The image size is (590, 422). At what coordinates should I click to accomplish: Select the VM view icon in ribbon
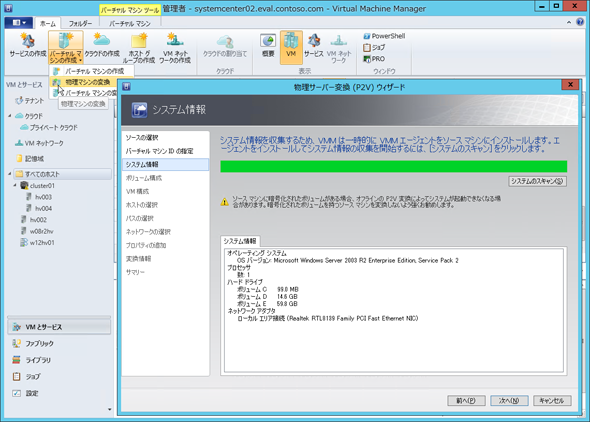[x=291, y=47]
